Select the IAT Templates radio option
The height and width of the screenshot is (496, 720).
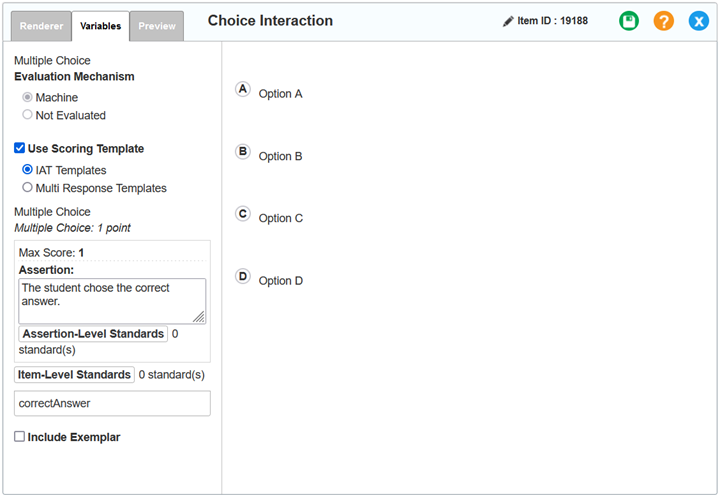coord(28,169)
